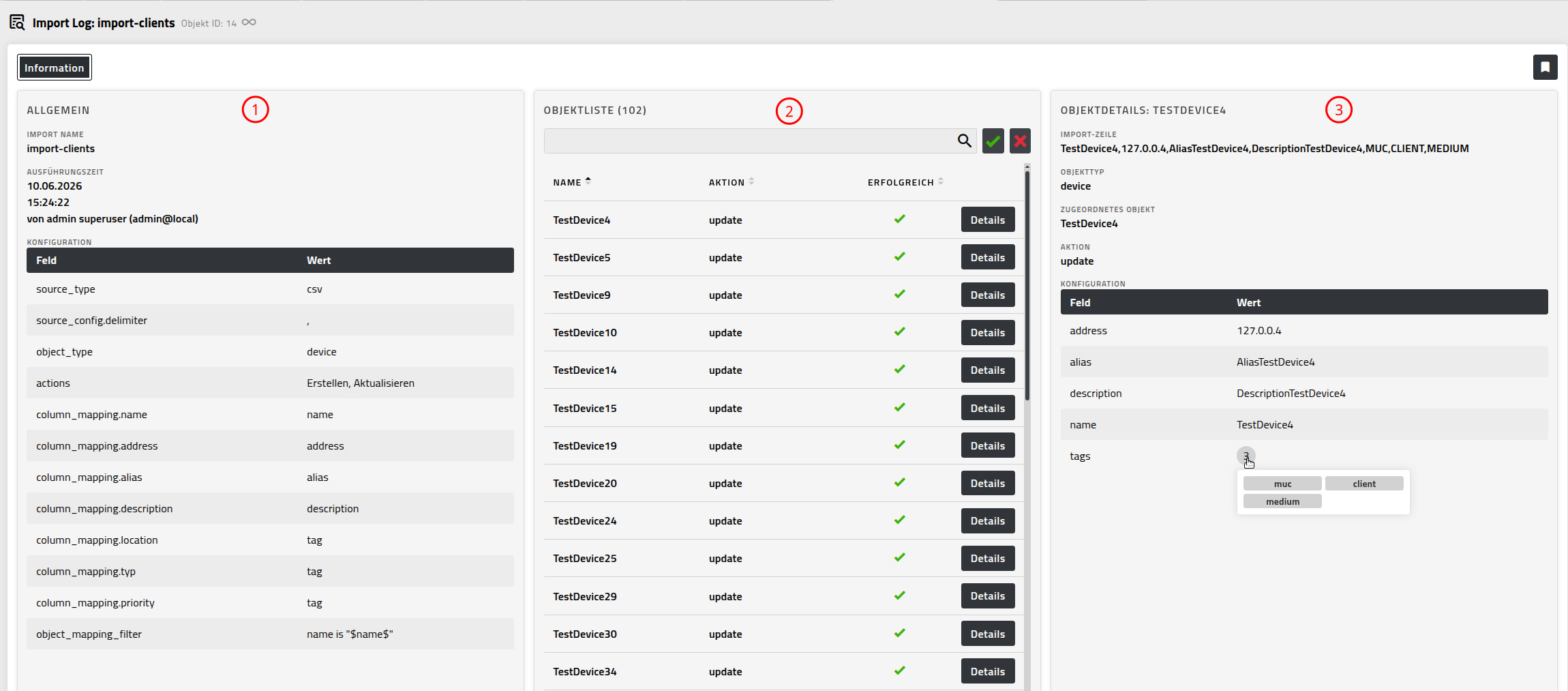Click the infinity link icon next to Objekt ID
The image size is (1568, 691).
(249, 23)
